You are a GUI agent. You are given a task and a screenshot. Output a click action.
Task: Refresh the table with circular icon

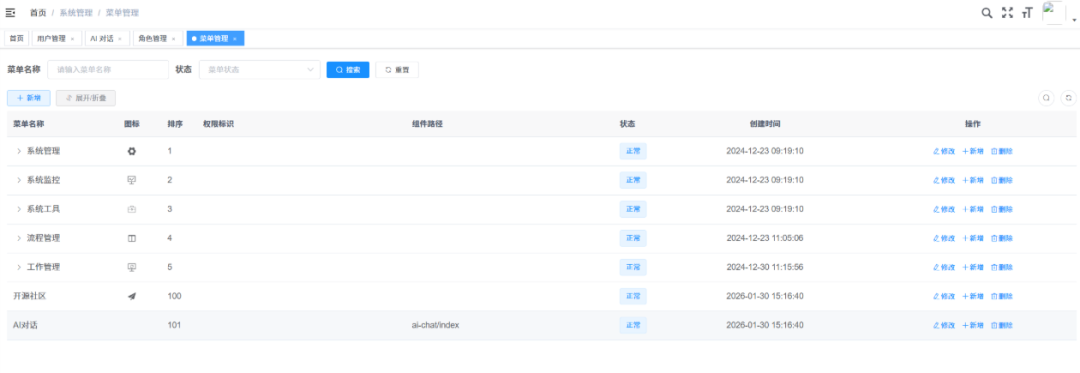click(x=1068, y=98)
